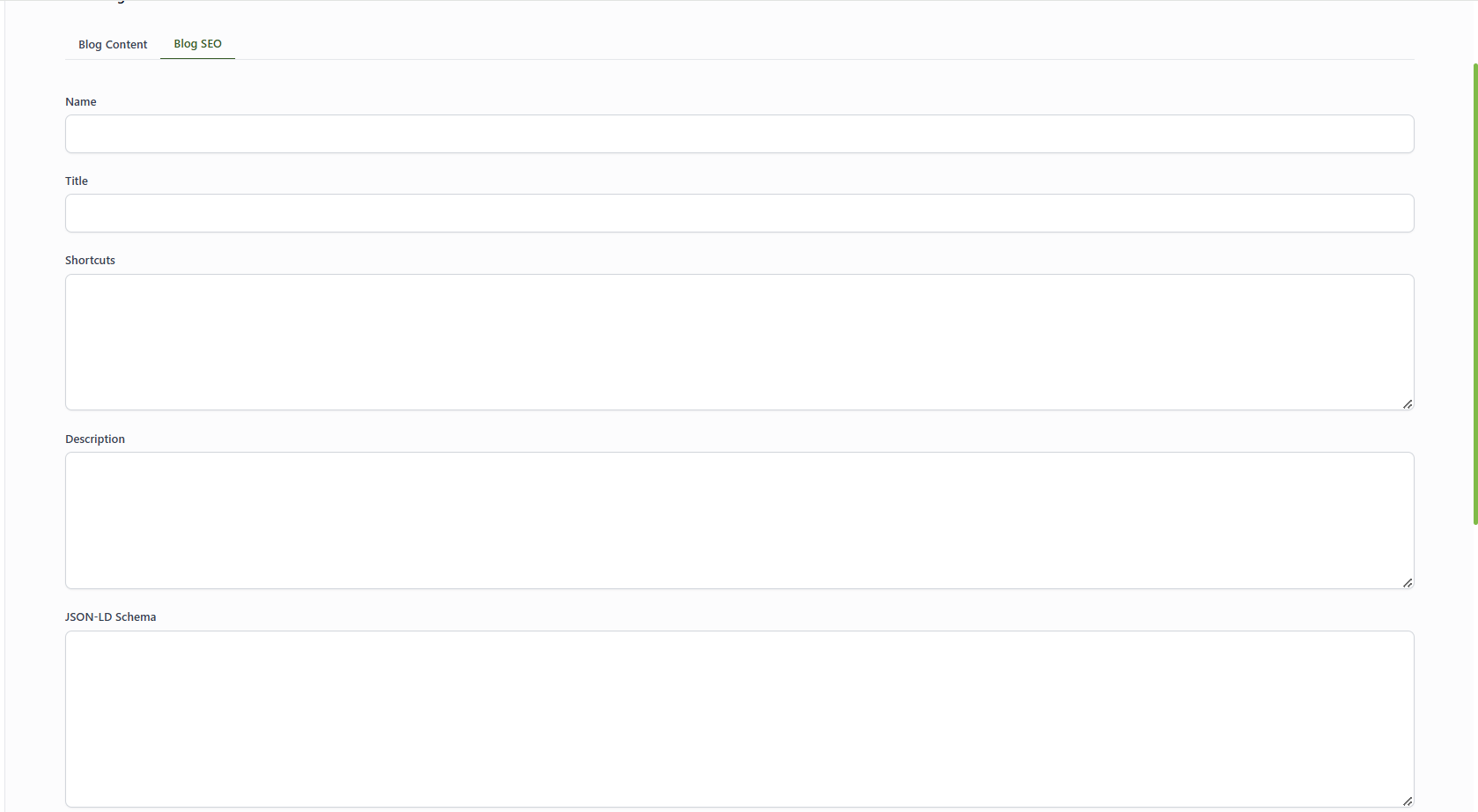Focus the Name input field
The width and height of the screenshot is (1478, 812).
click(740, 134)
